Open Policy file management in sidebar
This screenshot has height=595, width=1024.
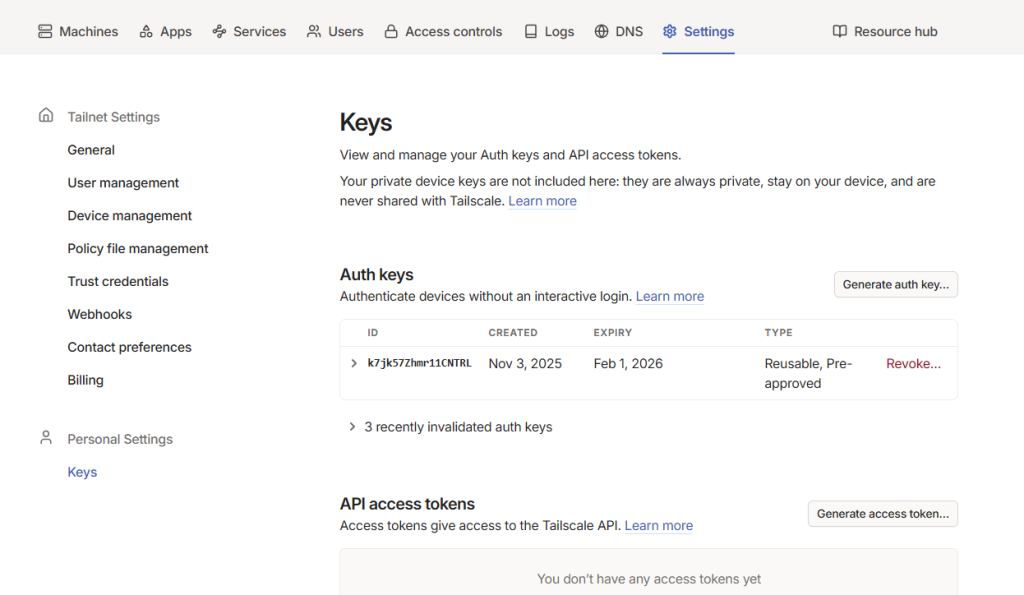138,249
